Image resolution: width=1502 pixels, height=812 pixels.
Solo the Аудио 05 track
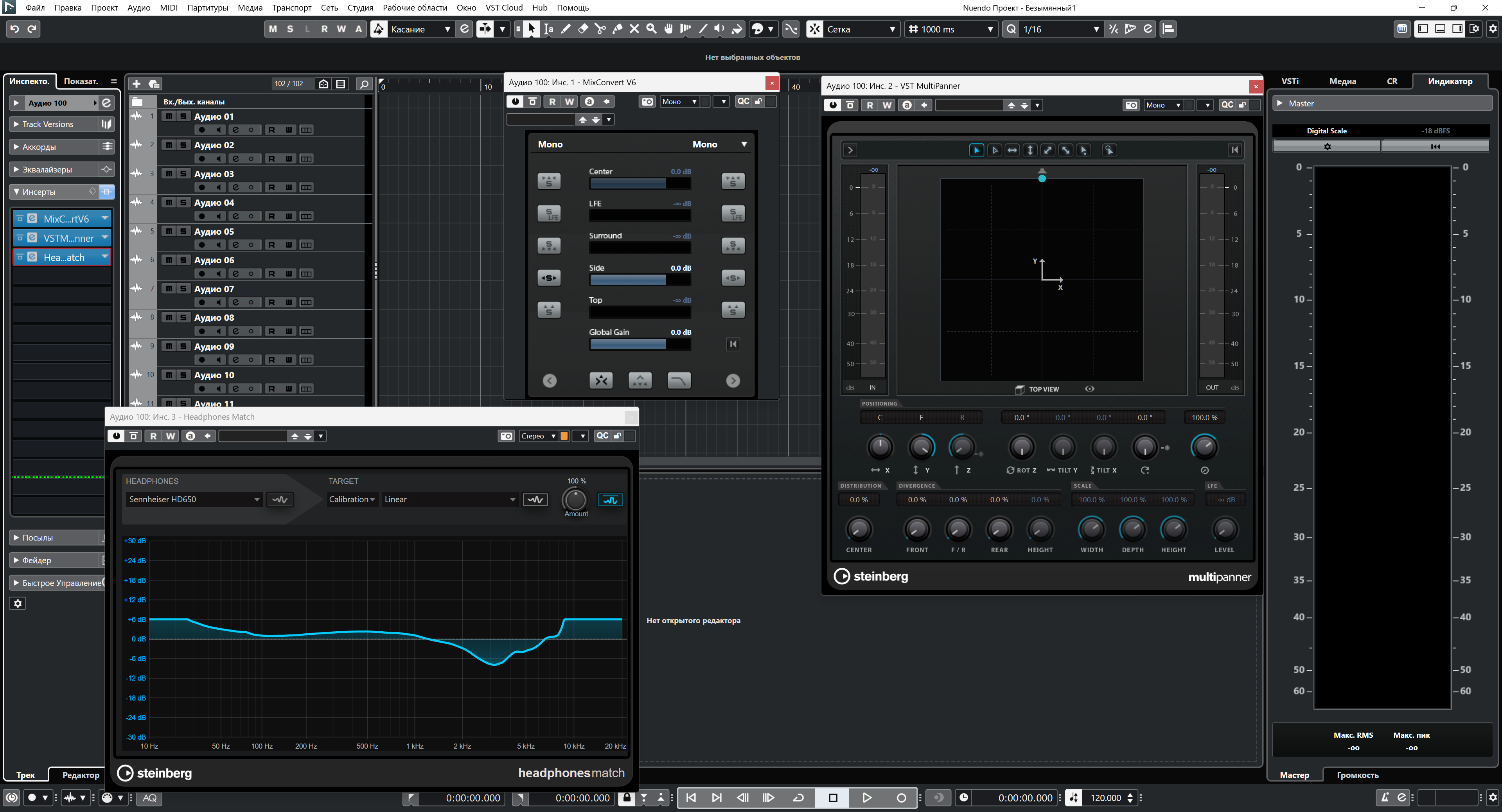click(x=183, y=232)
